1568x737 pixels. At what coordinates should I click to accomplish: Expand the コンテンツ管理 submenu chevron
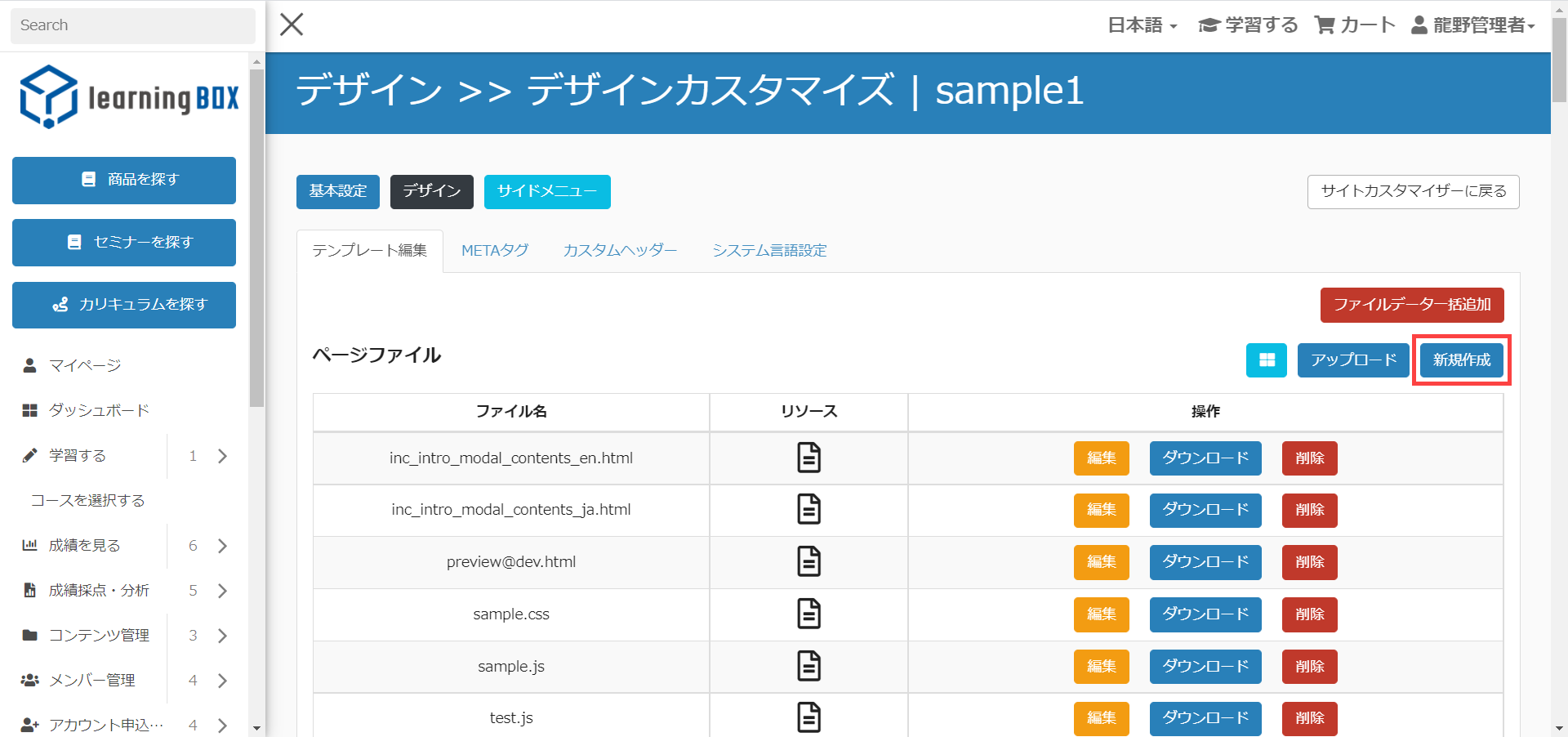222,636
